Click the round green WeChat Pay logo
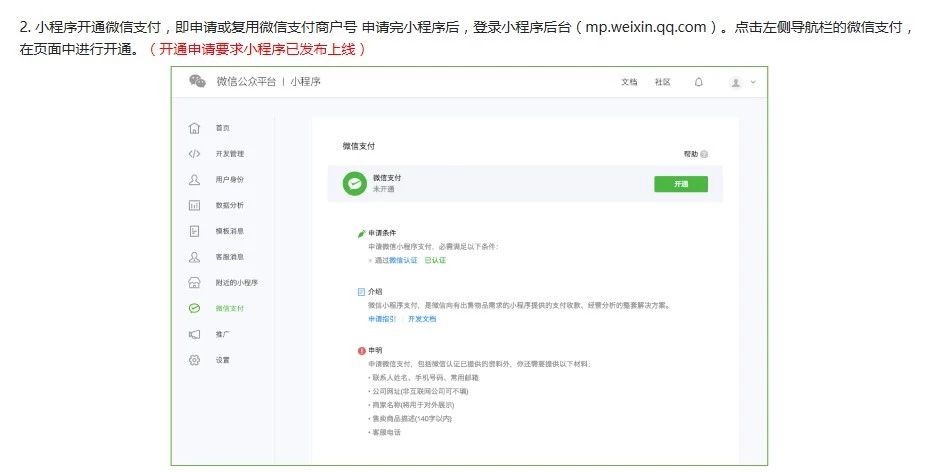This screenshot has width=926, height=472. [355, 184]
